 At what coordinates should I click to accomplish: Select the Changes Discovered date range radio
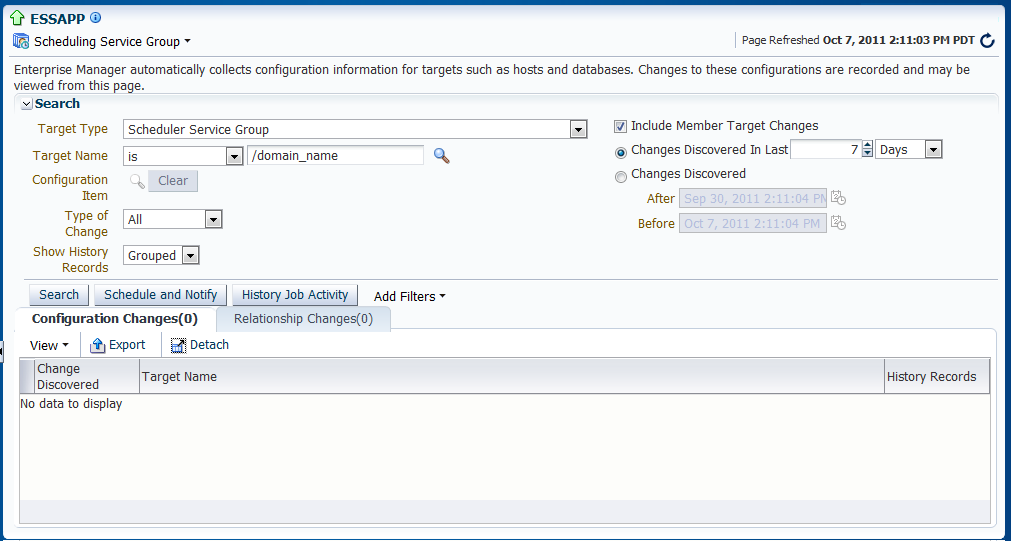click(621, 177)
